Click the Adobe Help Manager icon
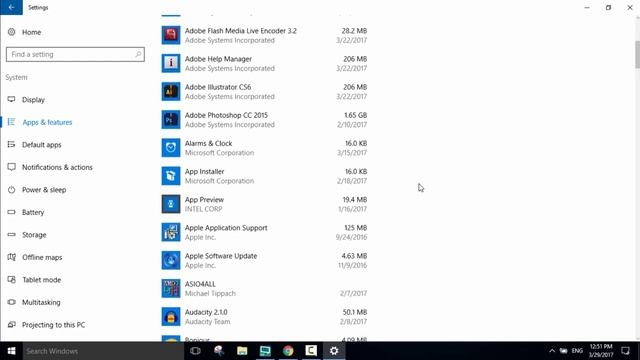 [x=171, y=63]
